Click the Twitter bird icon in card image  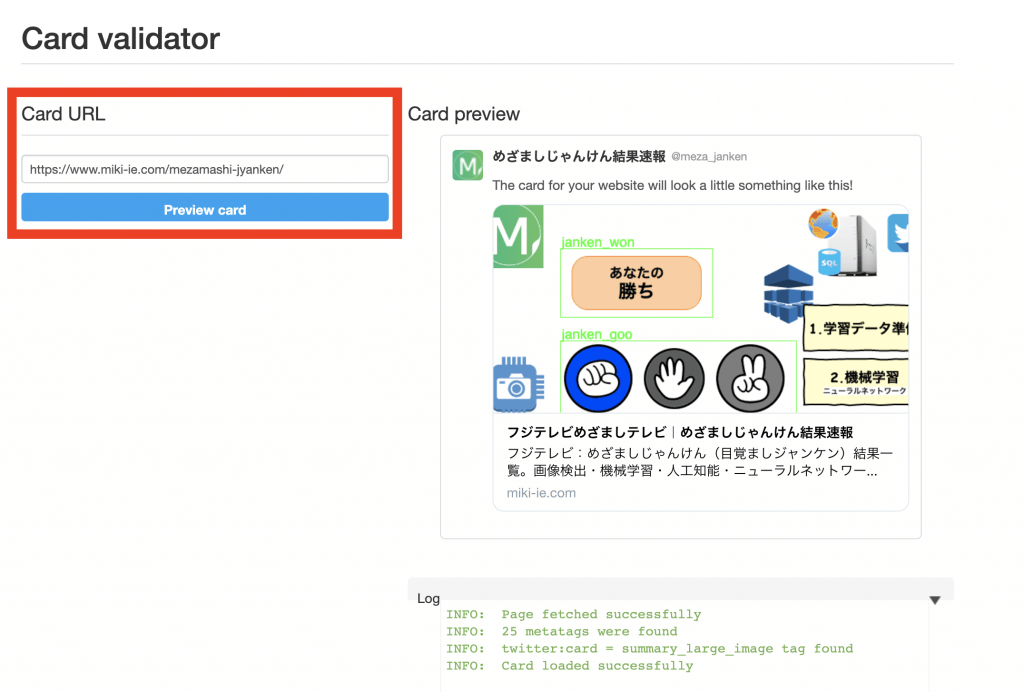898,232
